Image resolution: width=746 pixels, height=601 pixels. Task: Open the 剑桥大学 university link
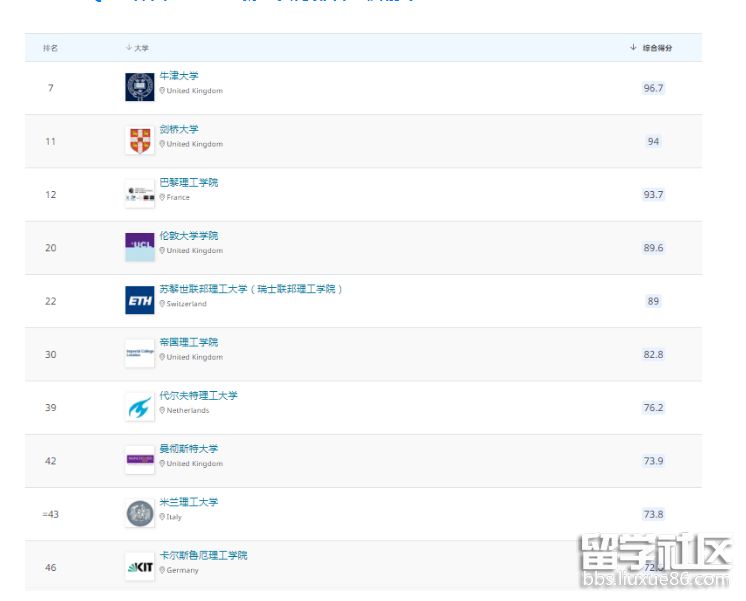pos(179,129)
